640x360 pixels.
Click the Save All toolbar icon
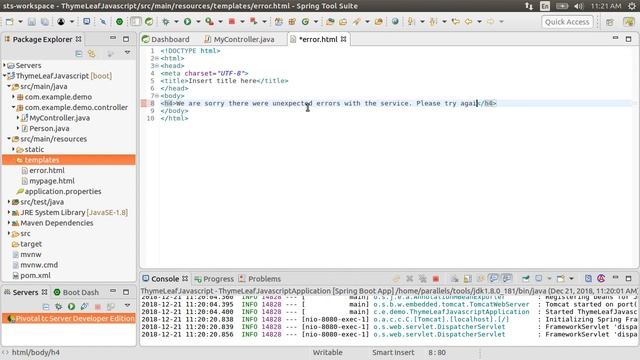click(x=44, y=22)
